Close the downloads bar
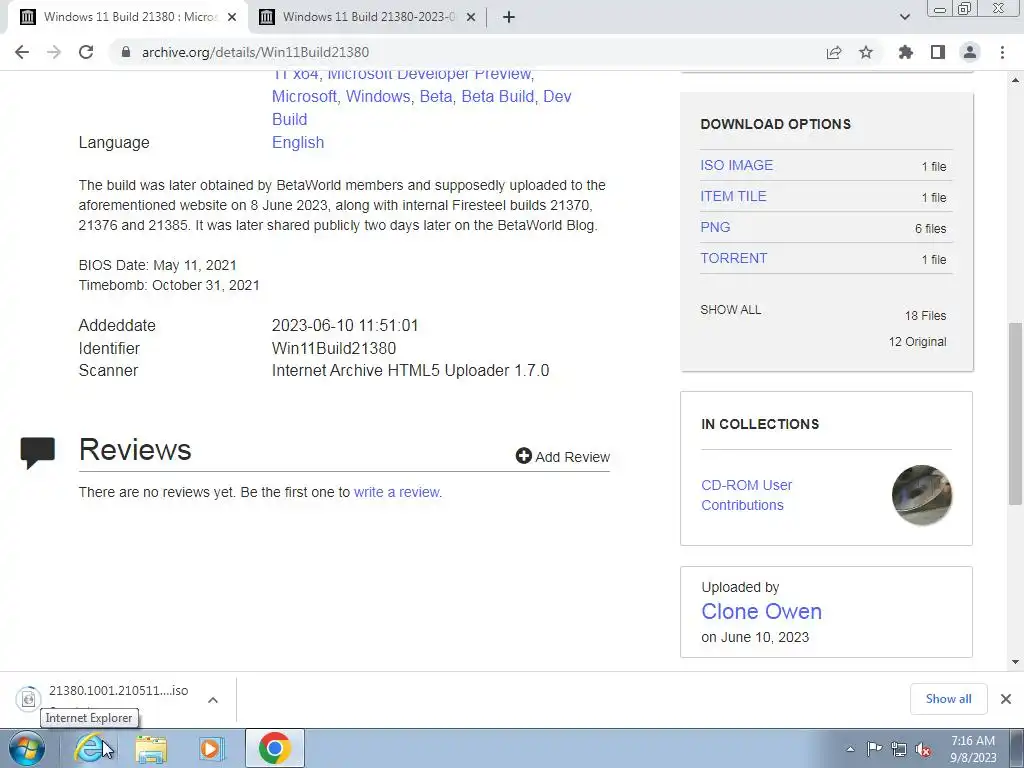 tap(1006, 699)
